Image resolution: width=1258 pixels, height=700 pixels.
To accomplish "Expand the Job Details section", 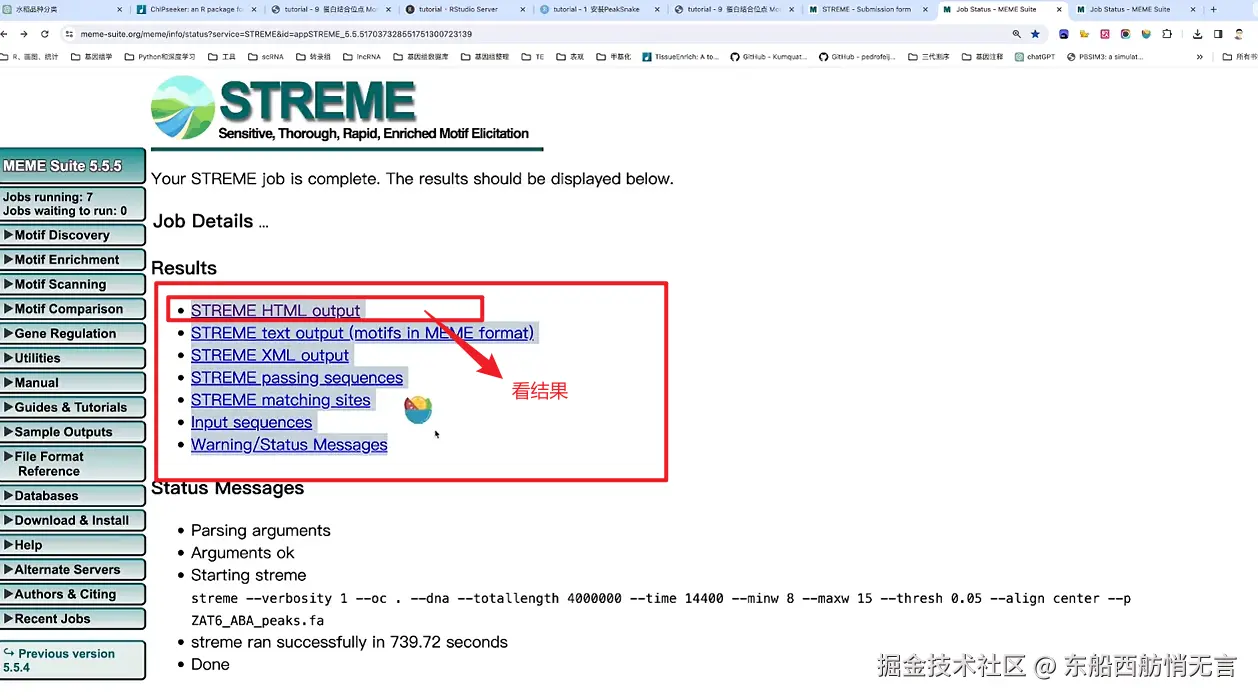I will pos(210,222).
